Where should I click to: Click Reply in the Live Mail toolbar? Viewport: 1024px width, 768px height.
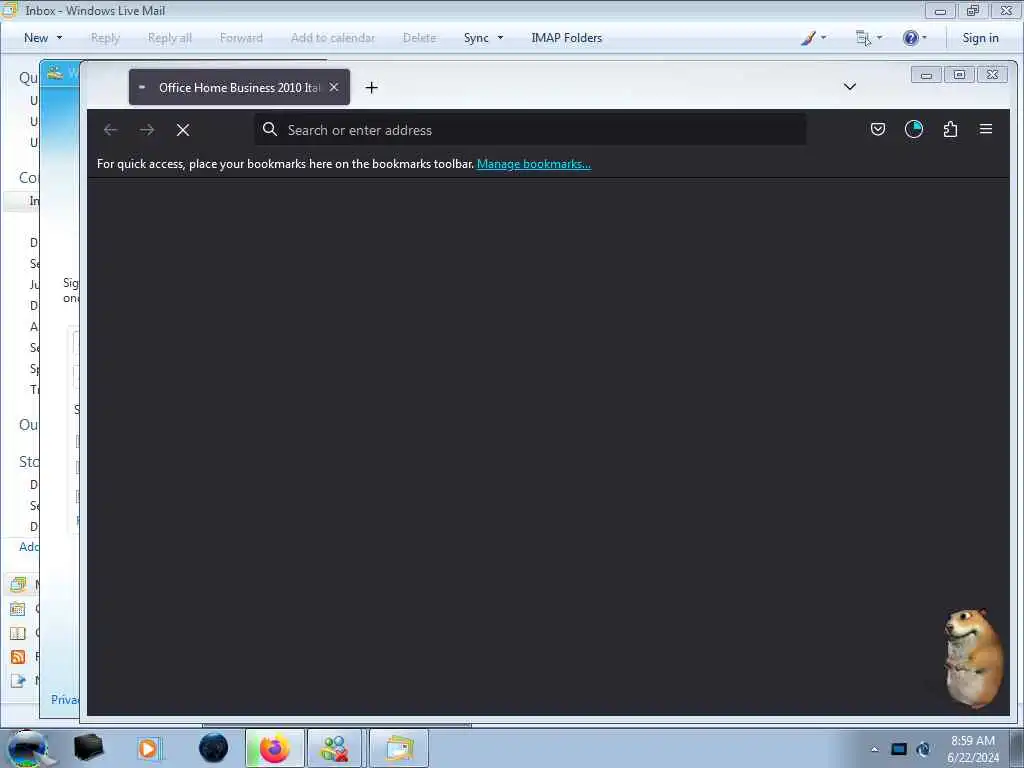pyautogui.click(x=105, y=38)
